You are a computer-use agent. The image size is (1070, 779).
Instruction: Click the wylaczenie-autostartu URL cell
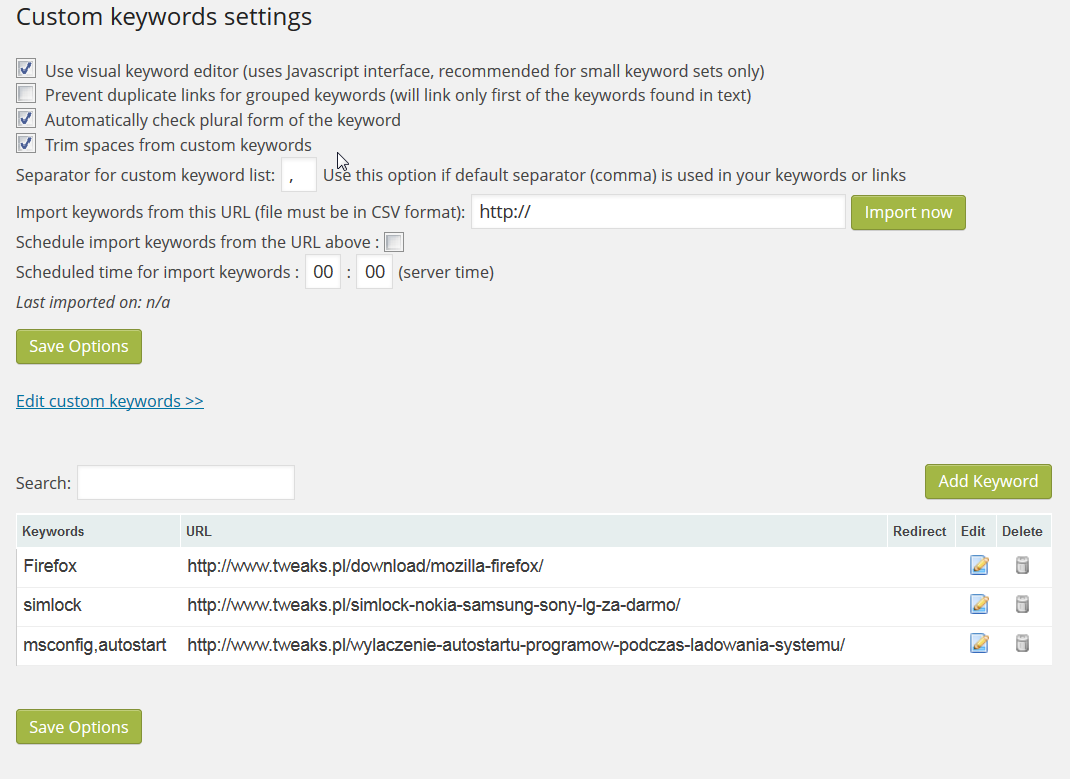coord(534,645)
